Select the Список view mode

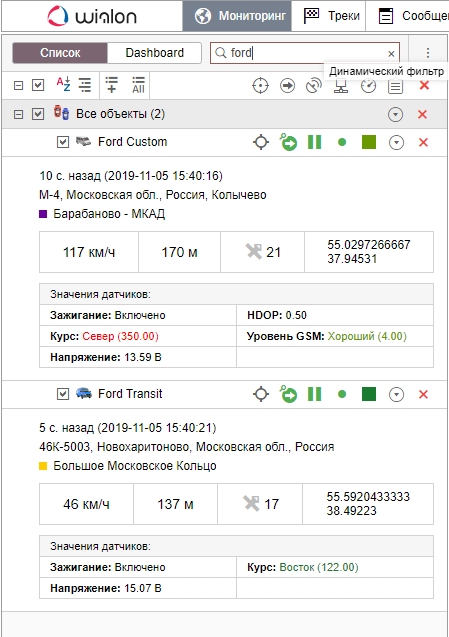[x=60, y=53]
